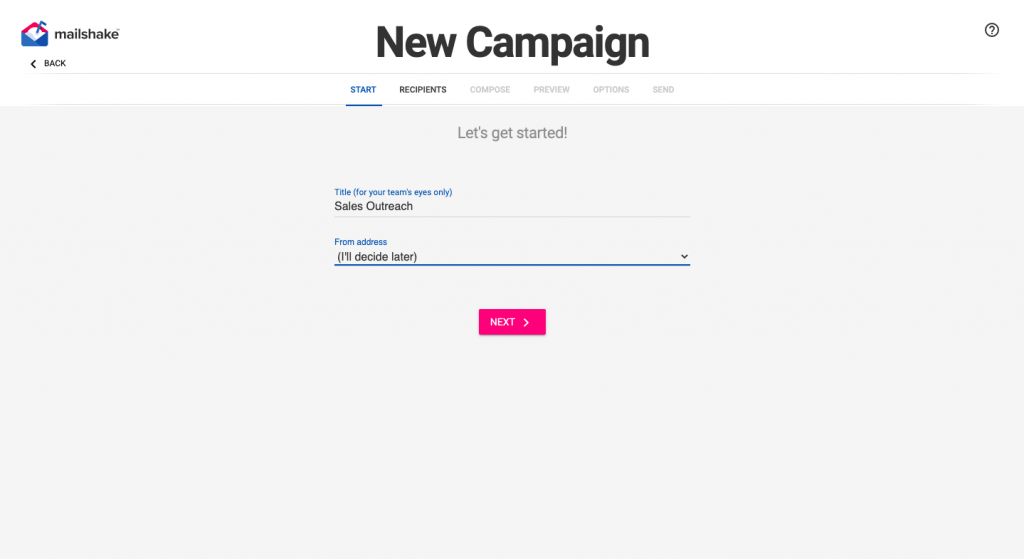
Task: Select the START tab
Action: click(x=363, y=89)
